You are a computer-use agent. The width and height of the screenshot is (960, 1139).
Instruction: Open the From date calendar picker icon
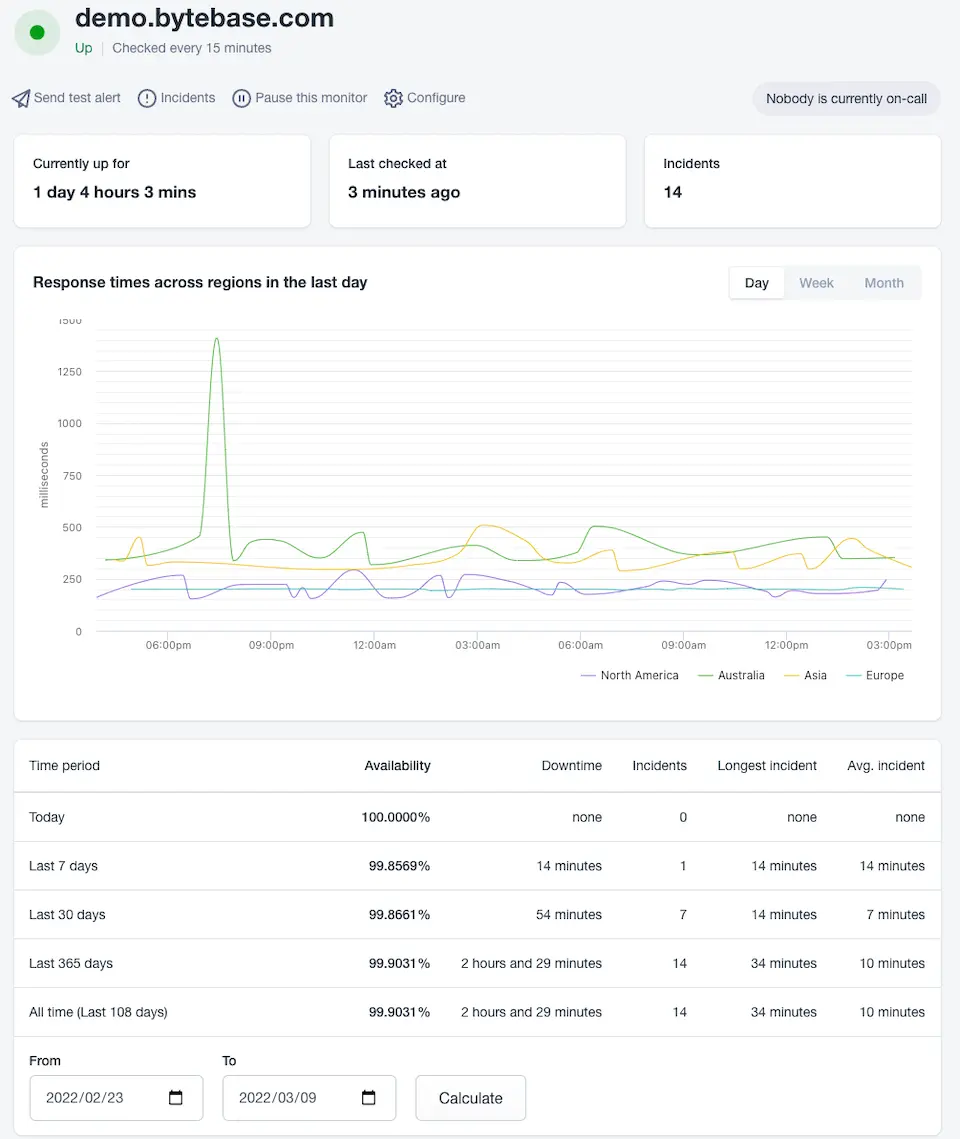176,1097
